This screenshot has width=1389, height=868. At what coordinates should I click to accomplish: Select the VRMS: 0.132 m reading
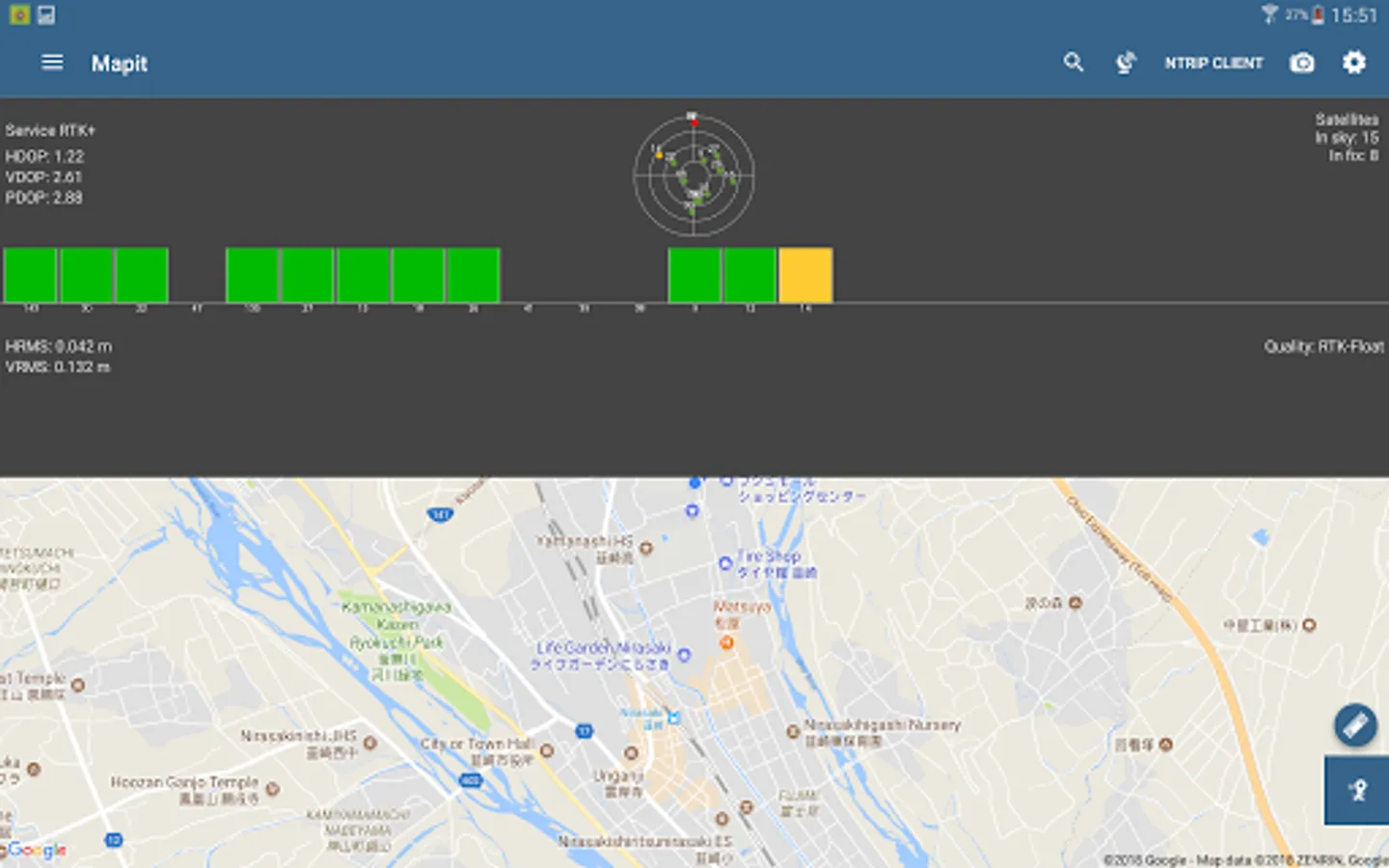[x=58, y=367]
